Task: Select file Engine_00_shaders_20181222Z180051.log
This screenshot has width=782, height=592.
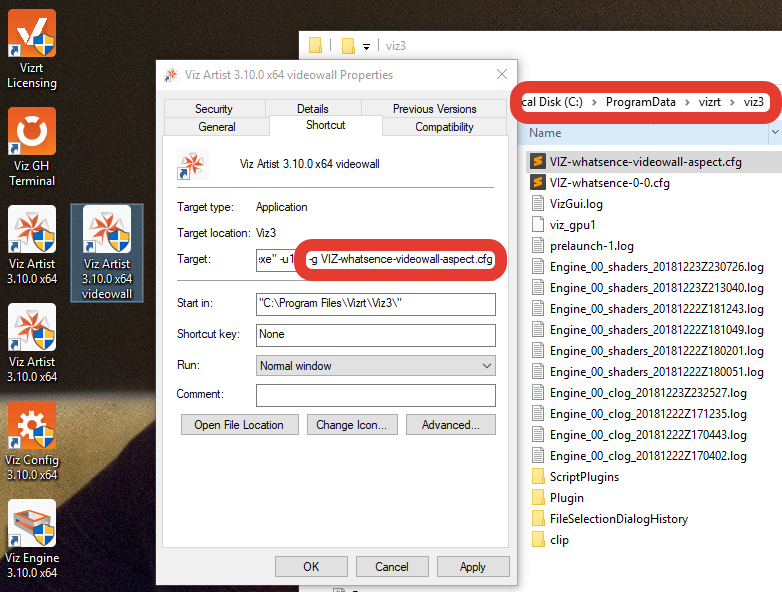Action: tap(656, 372)
